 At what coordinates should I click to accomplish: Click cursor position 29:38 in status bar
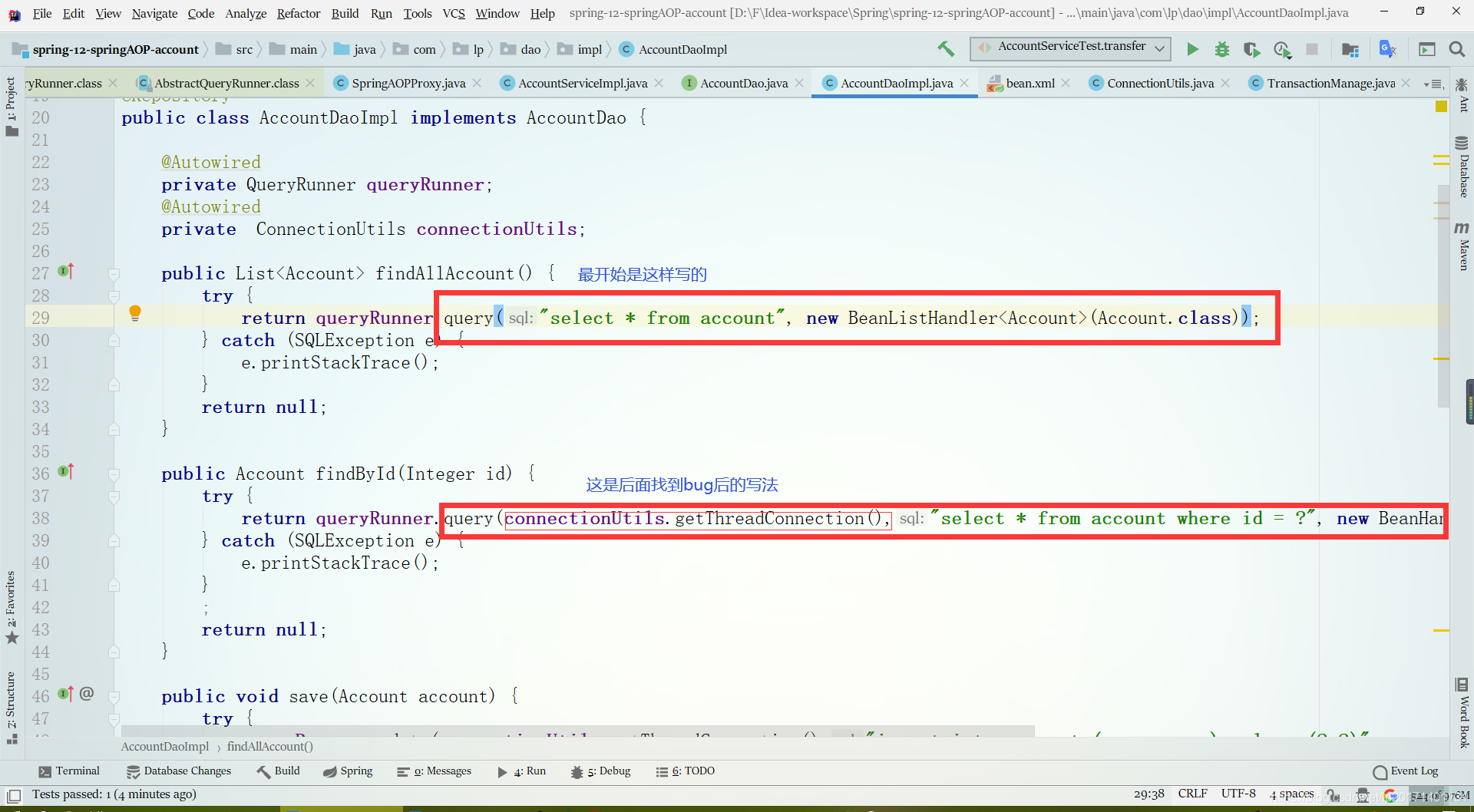coord(1148,794)
